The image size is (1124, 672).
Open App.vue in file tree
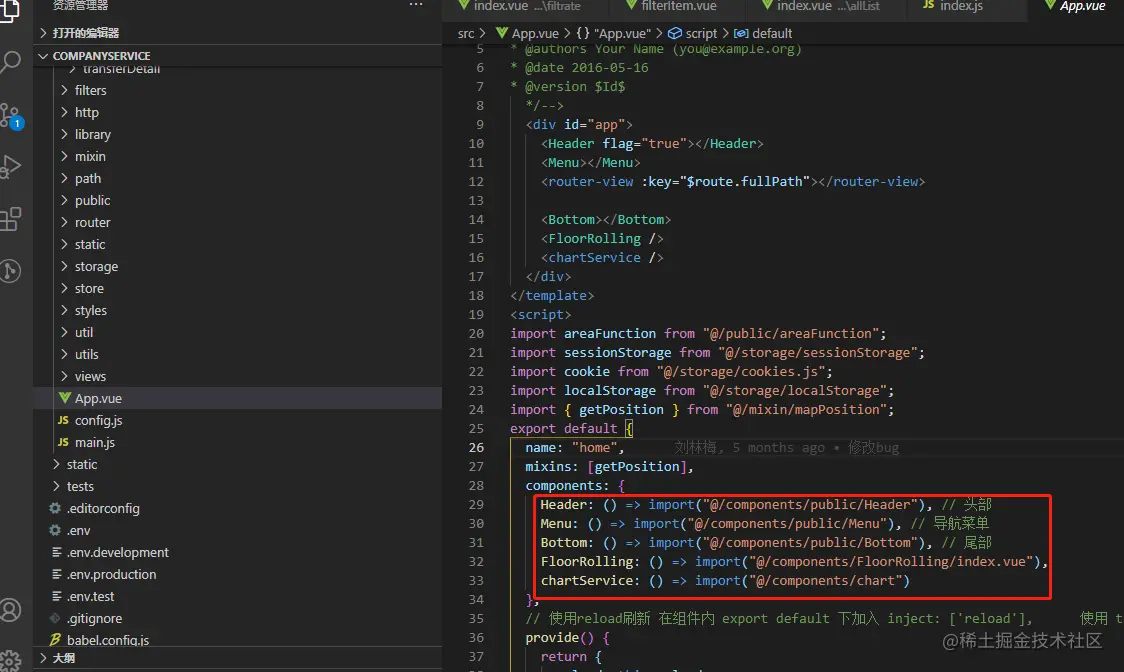237,398
